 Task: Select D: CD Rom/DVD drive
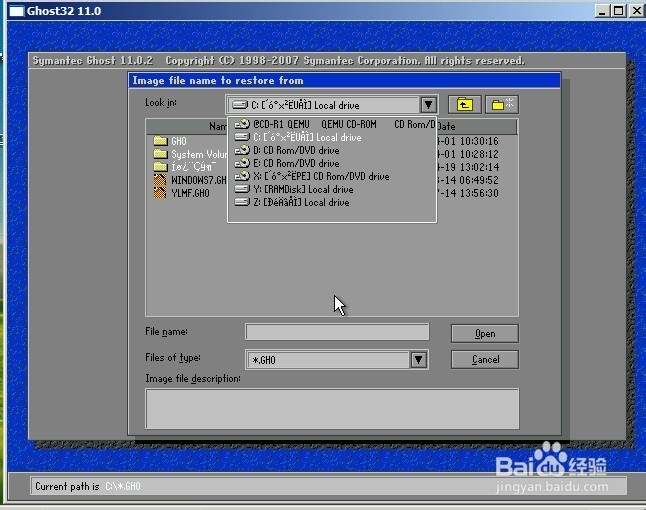tap(332, 150)
